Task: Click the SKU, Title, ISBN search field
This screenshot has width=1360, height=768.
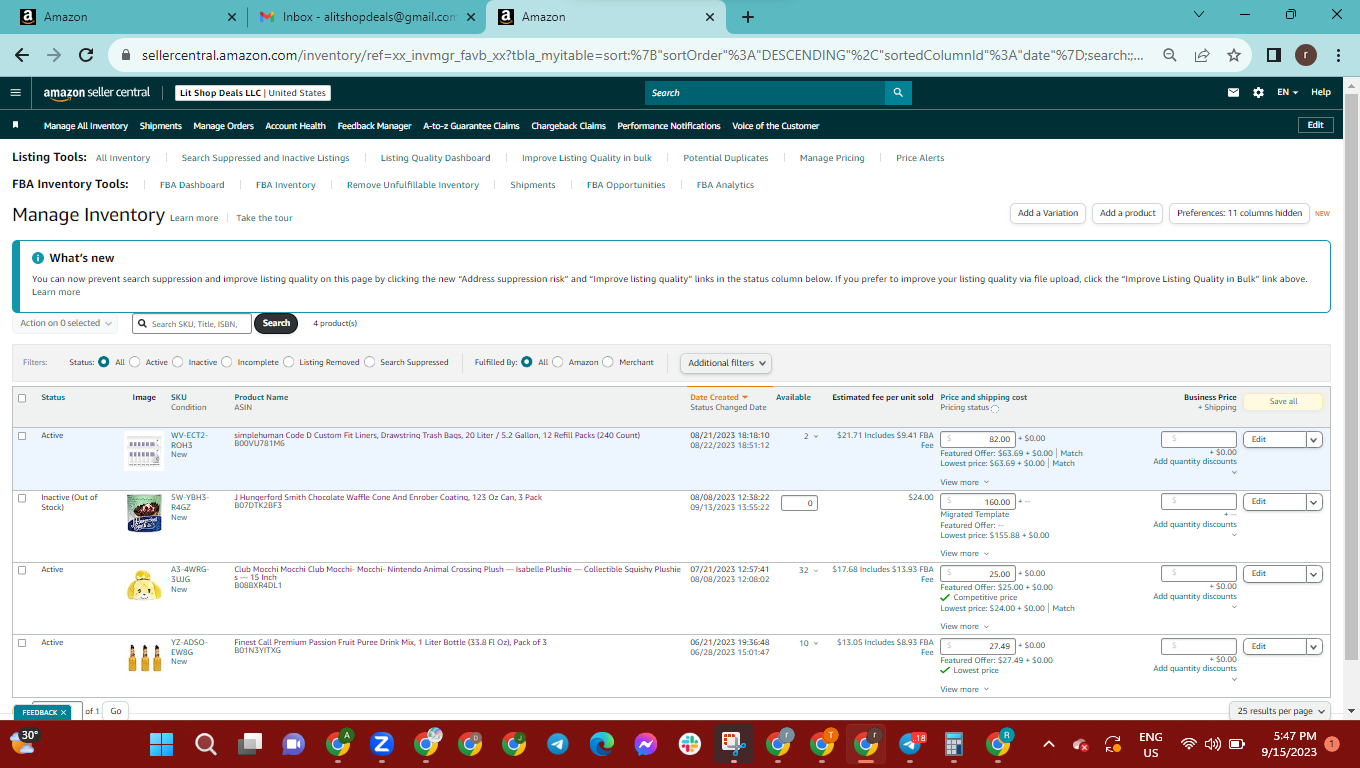Action: pos(192,323)
